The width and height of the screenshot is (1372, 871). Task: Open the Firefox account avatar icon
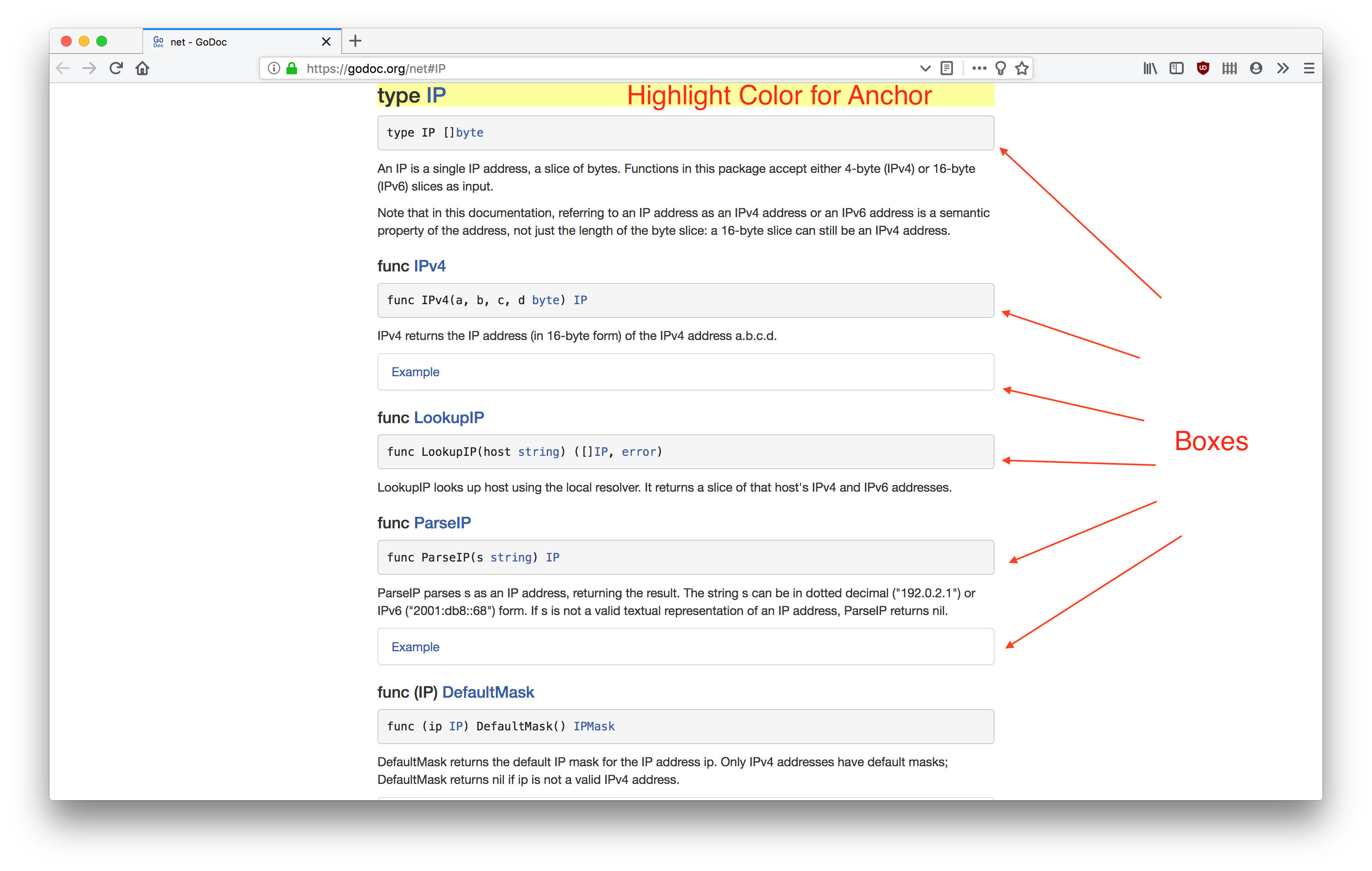(1256, 69)
